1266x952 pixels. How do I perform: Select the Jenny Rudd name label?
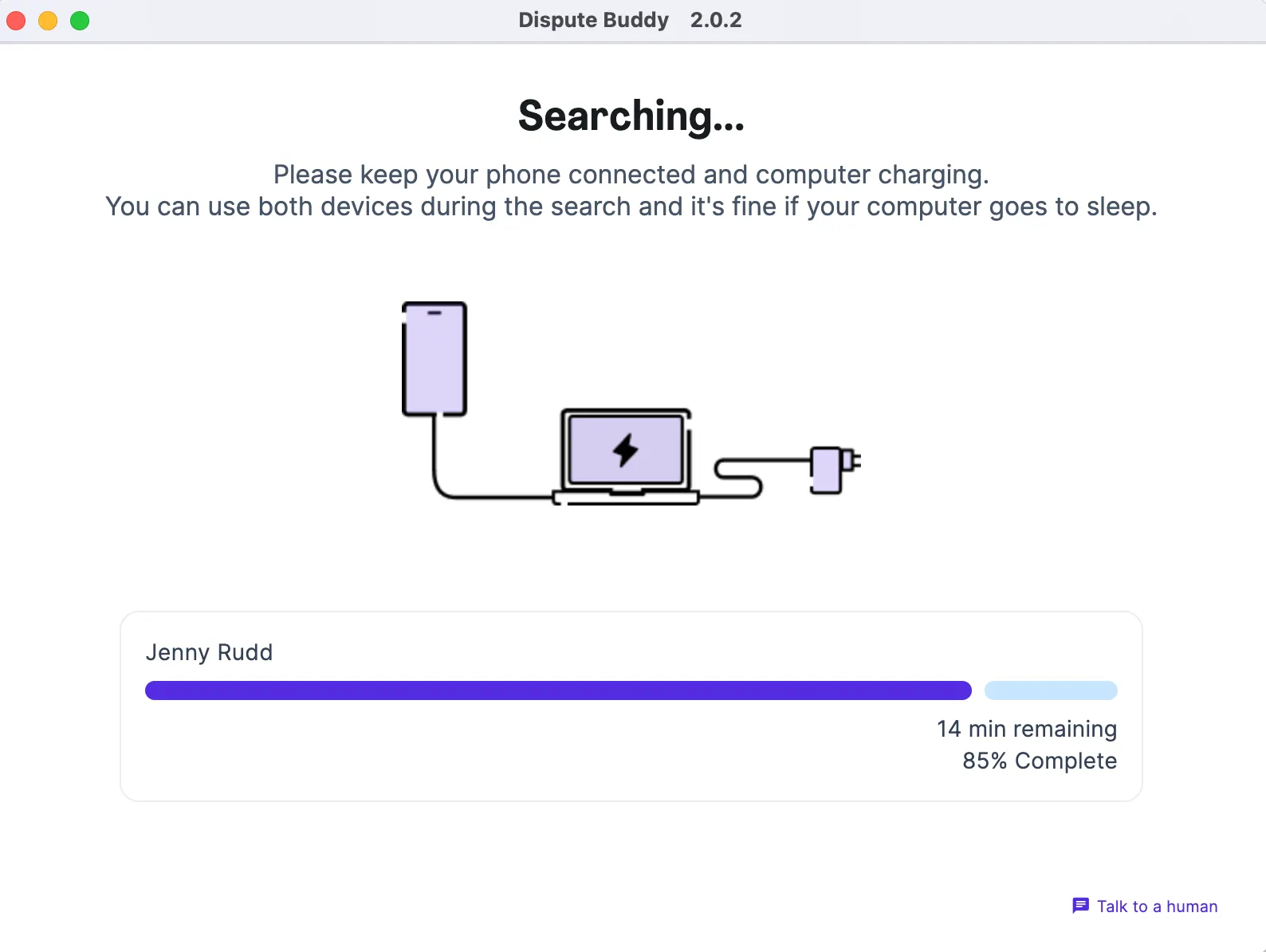[x=209, y=652]
